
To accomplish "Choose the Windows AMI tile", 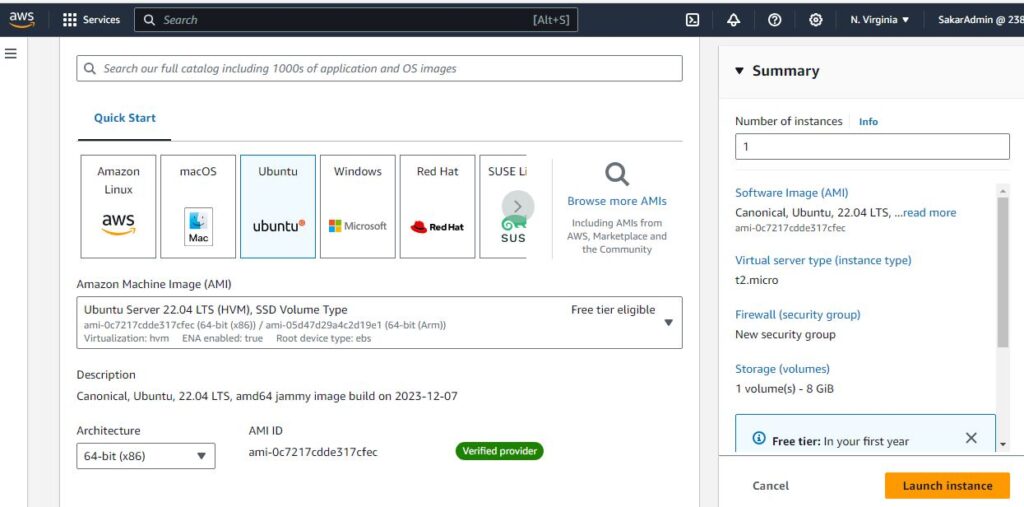I will click(357, 206).
